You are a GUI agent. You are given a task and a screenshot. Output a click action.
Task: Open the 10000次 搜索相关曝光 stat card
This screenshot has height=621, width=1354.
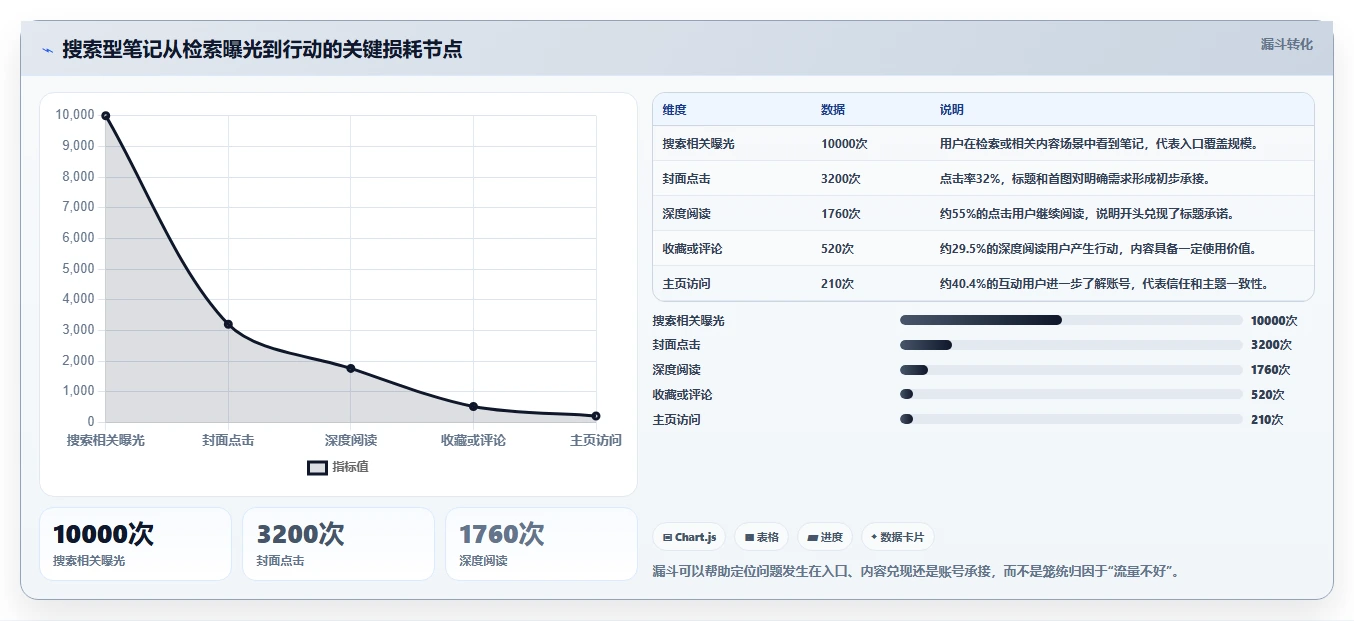(x=135, y=544)
